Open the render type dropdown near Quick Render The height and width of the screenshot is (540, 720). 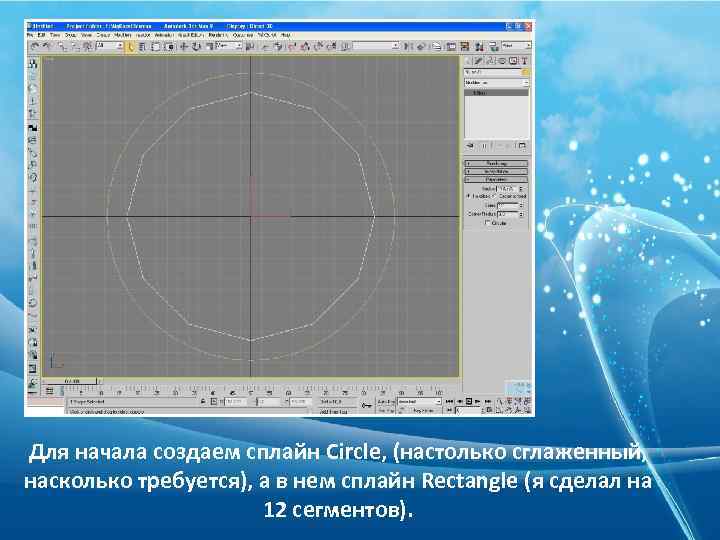point(516,45)
